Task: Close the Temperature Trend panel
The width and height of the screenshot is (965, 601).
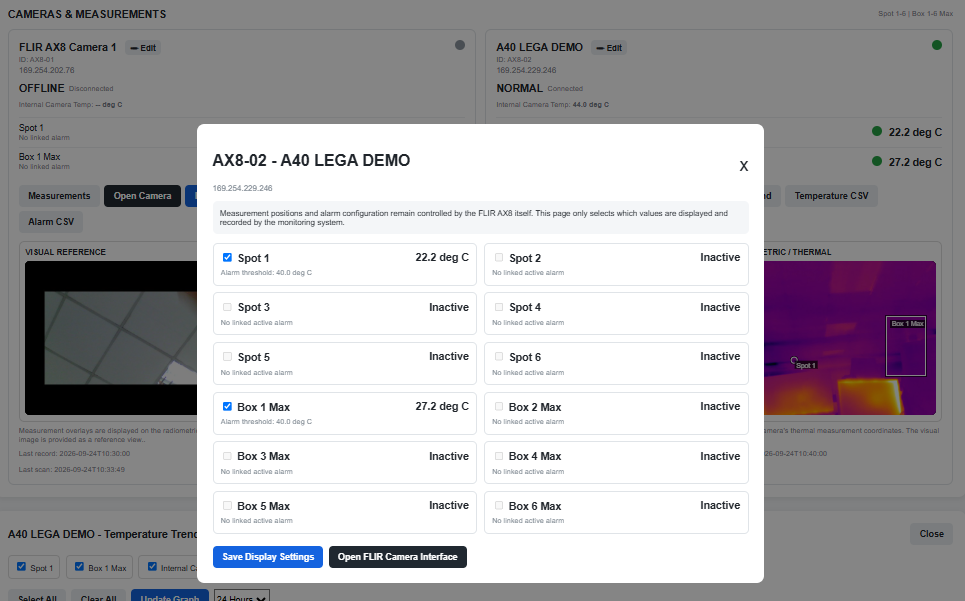Action: [x=931, y=534]
